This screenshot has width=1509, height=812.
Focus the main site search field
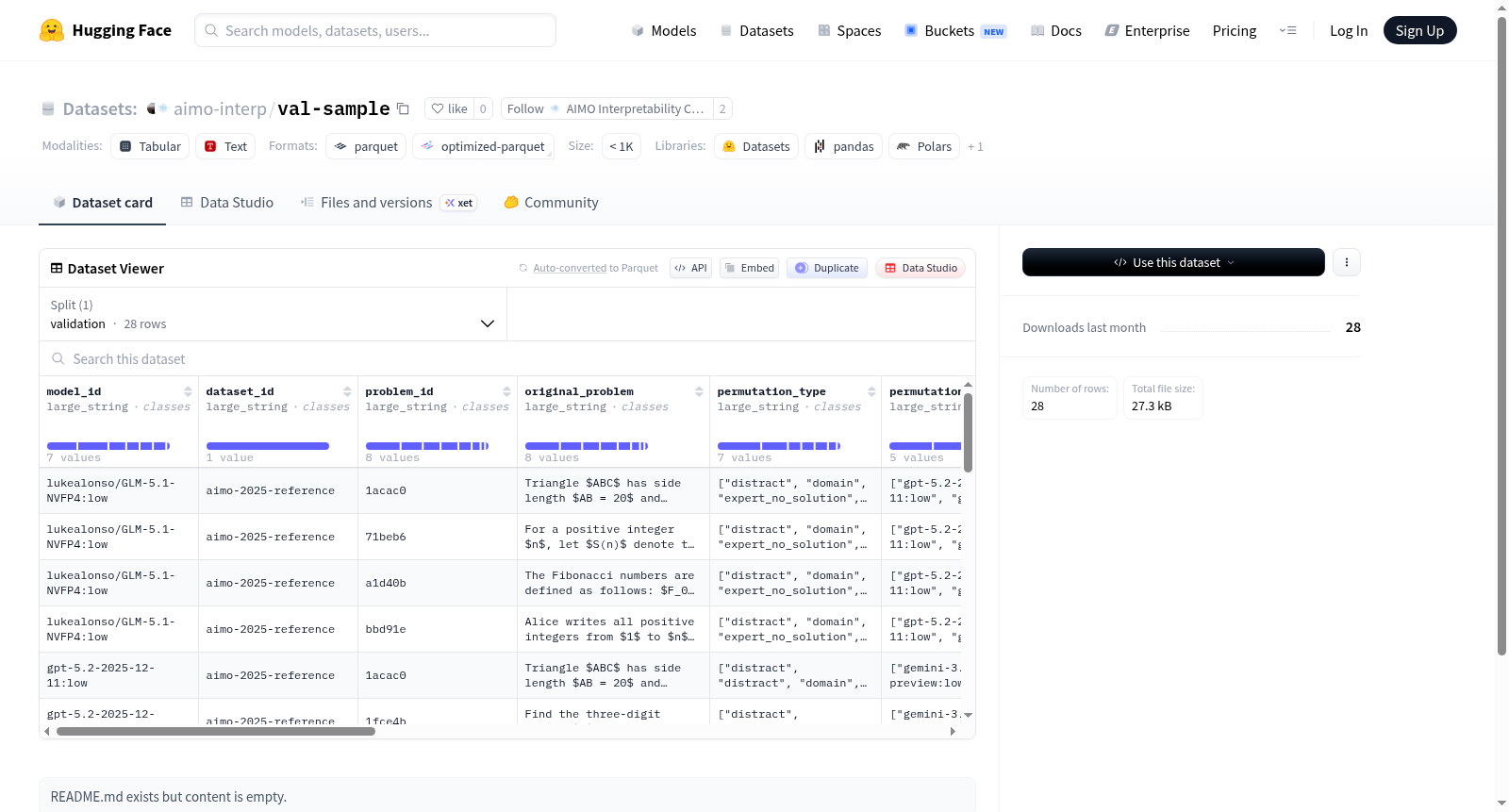tap(375, 30)
